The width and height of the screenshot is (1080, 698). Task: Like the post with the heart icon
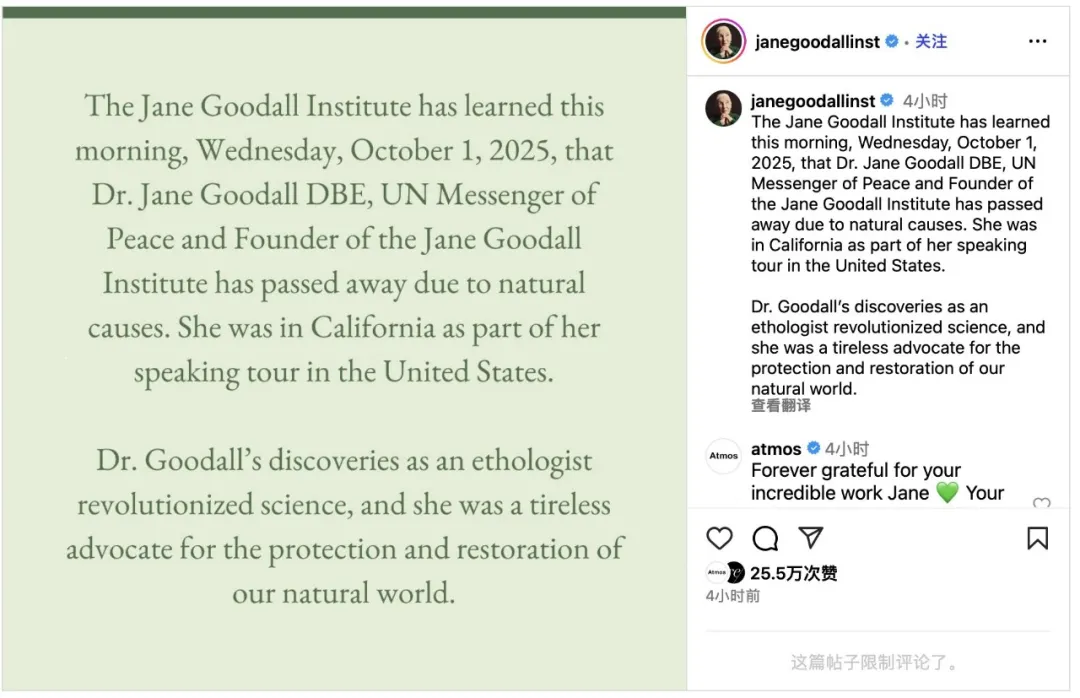(x=720, y=538)
